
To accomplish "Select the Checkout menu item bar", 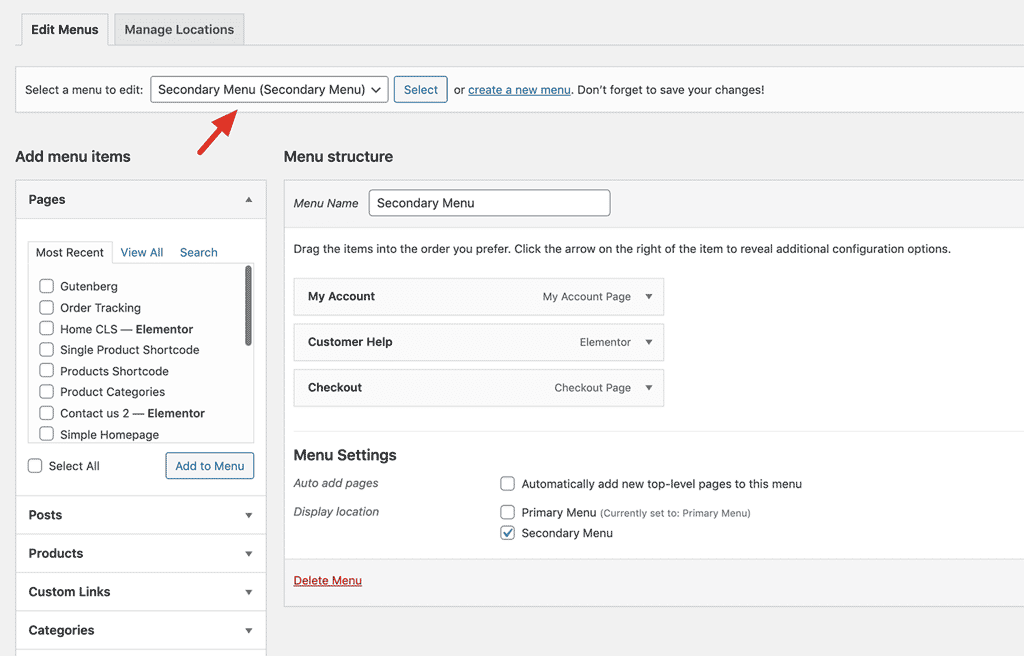I will (x=479, y=387).
